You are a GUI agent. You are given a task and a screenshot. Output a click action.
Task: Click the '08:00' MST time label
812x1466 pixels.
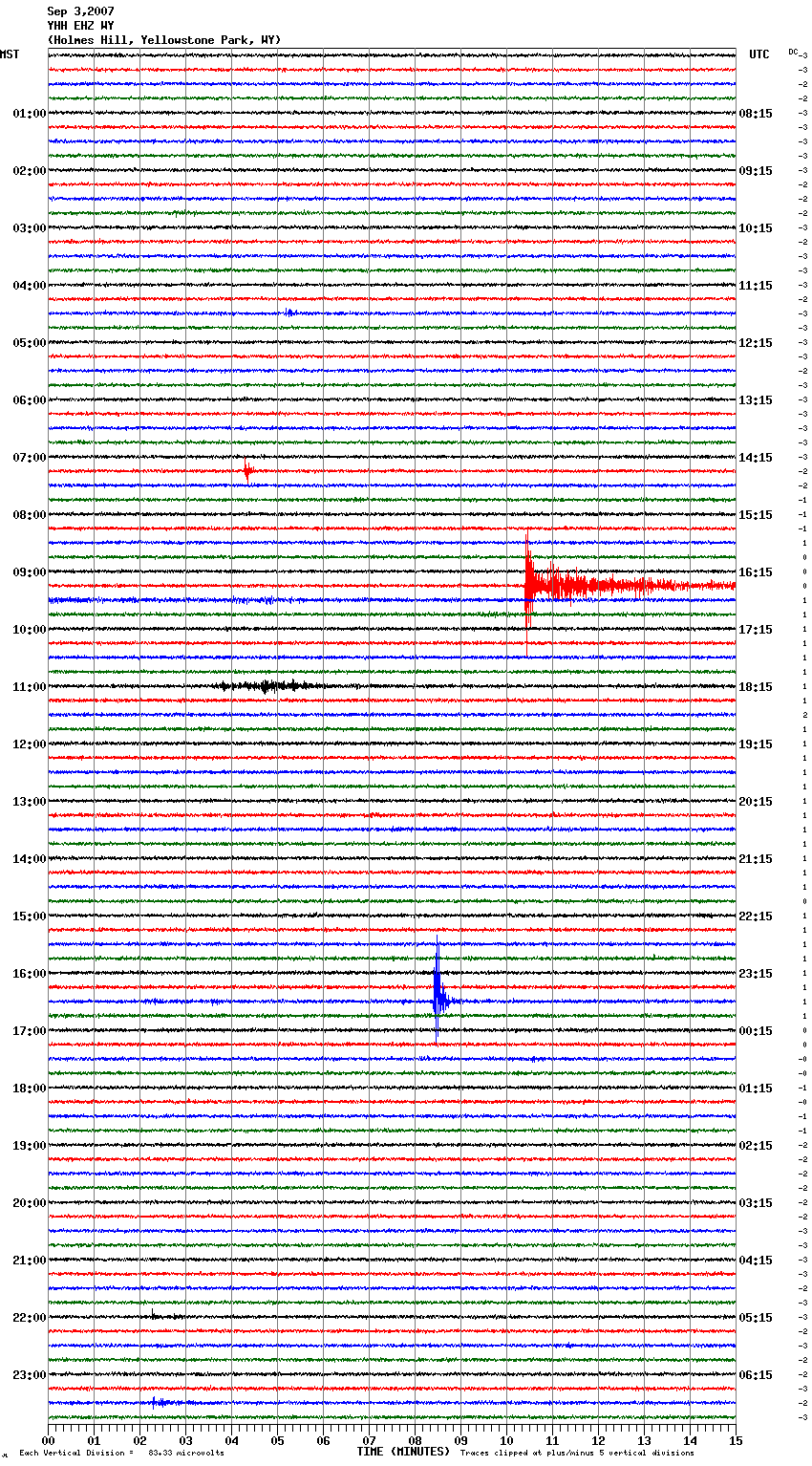pyautogui.click(x=30, y=515)
